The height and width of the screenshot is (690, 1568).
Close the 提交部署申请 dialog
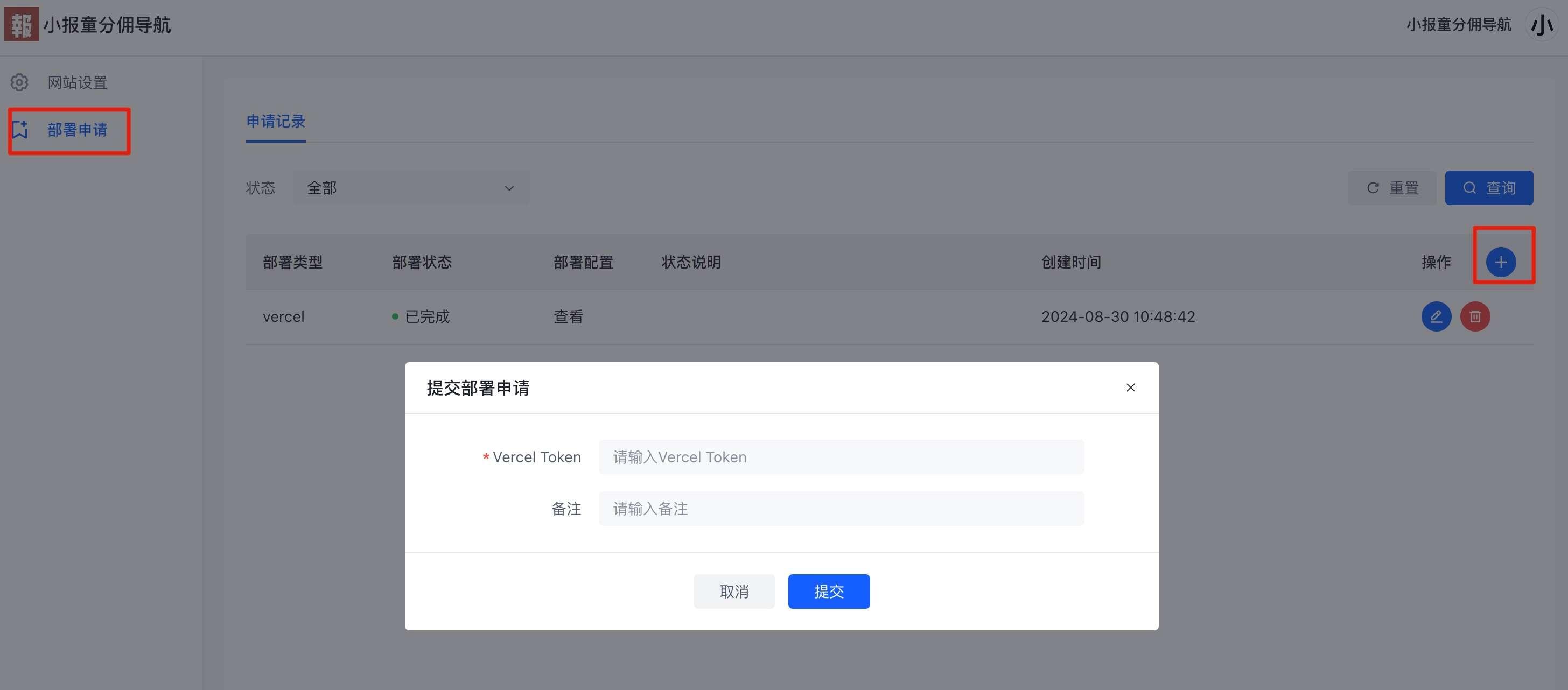click(1130, 388)
